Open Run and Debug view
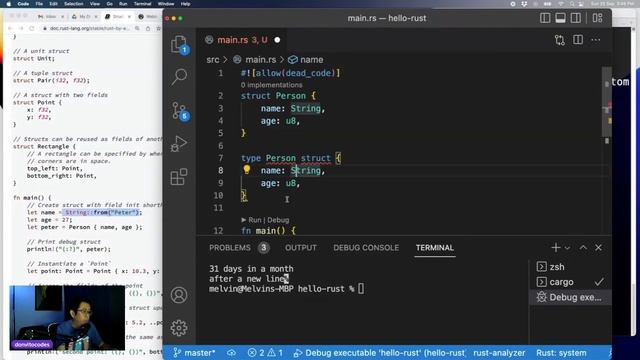 tap(179, 144)
